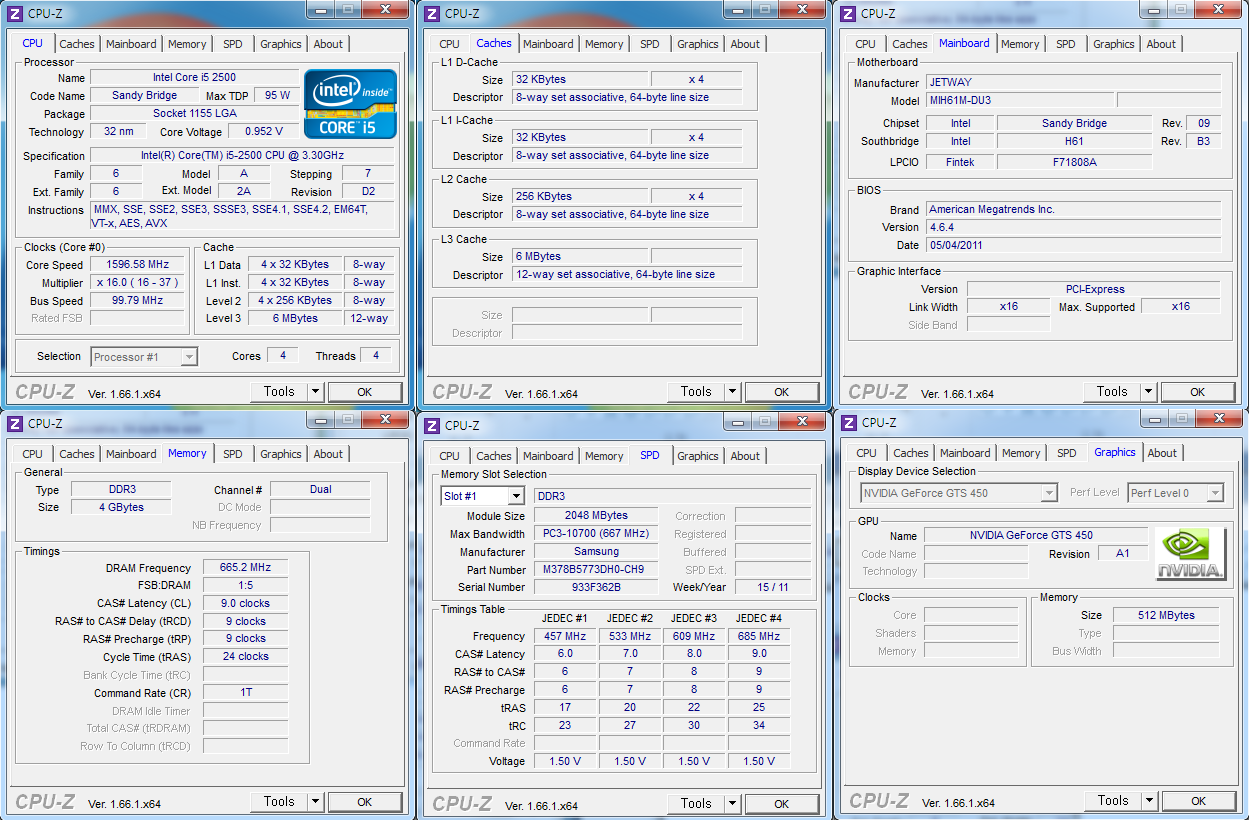Click CPU-Z title icon of the processor window
The width and height of the screenshot is (1249, 820).
(15, 13)
